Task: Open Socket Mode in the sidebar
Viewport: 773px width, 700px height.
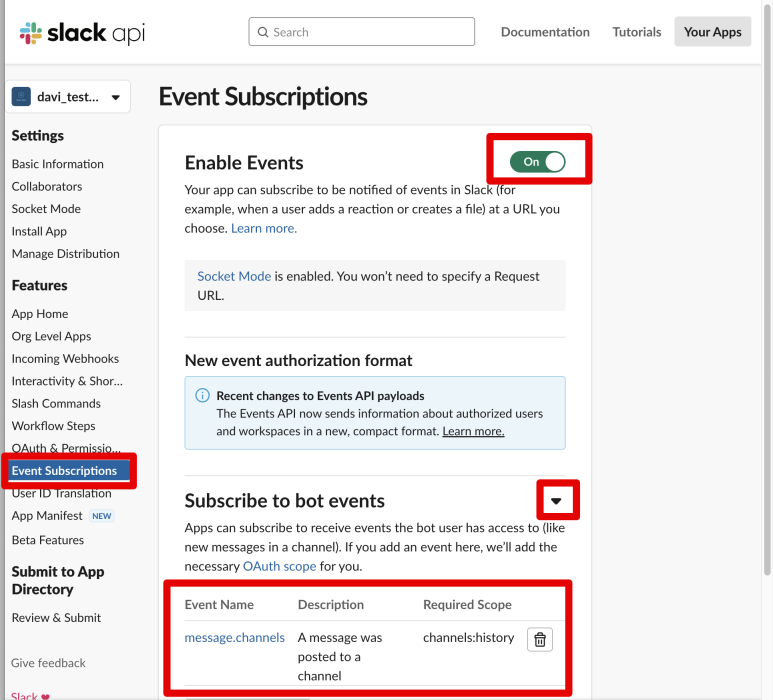Action: pos(46,209)
